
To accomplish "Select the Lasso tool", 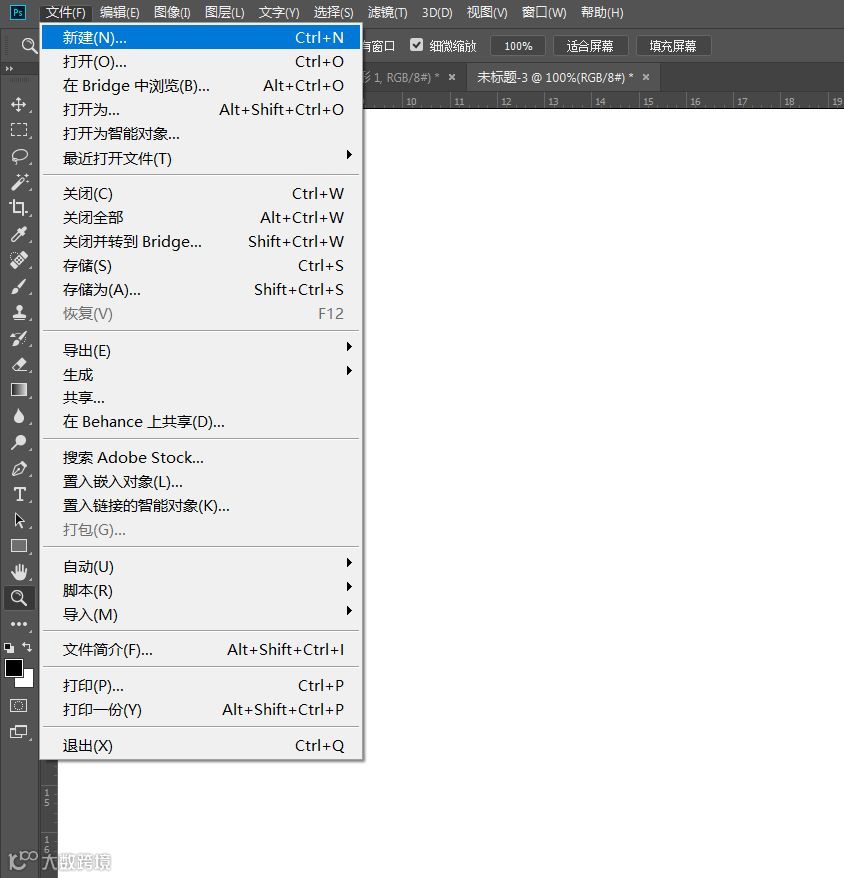I will (19, 156).
